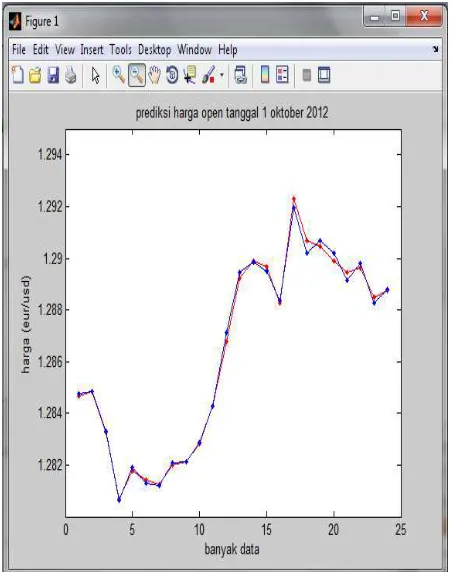Open the Tools menu
Image resolution: width=452 pixels, height=572 pixels.
pos(120,49)
